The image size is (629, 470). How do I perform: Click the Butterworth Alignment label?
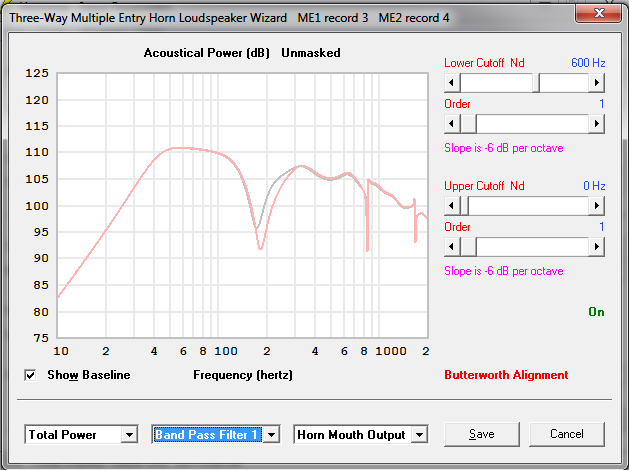pos(506,375)
